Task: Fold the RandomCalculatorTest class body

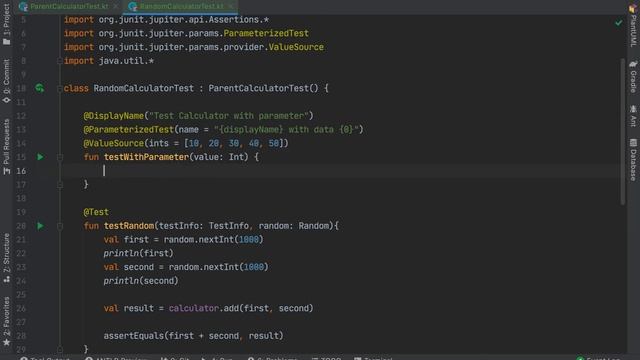Action: pyautogui.click(x=60, y=88)
